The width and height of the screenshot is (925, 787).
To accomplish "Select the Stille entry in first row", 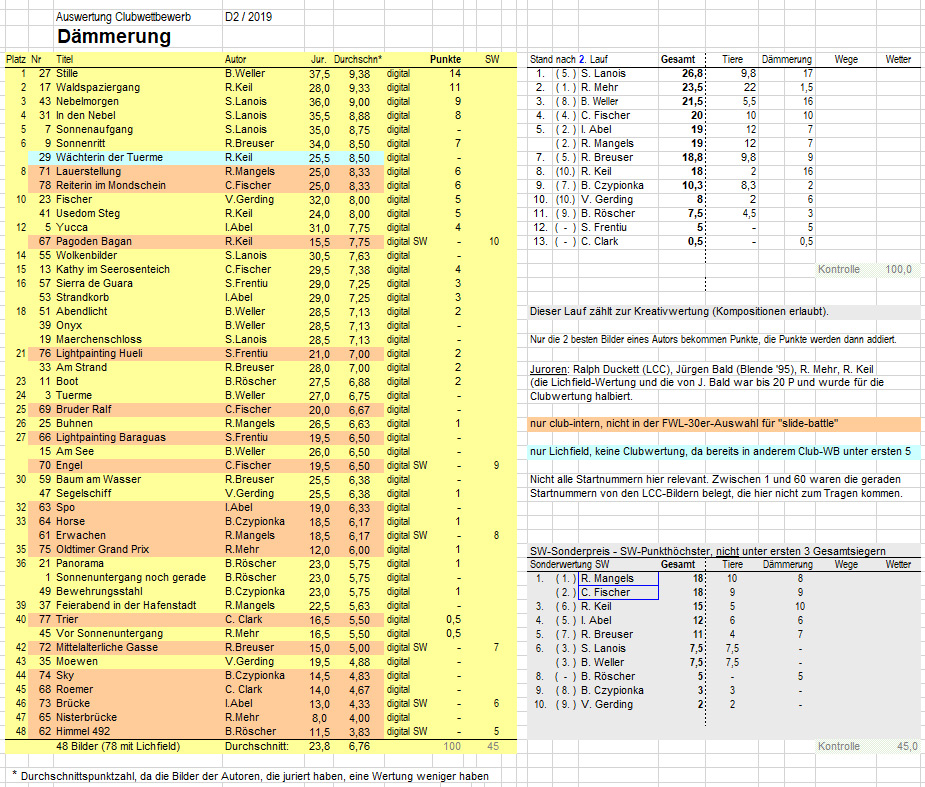I will point(68,74).
